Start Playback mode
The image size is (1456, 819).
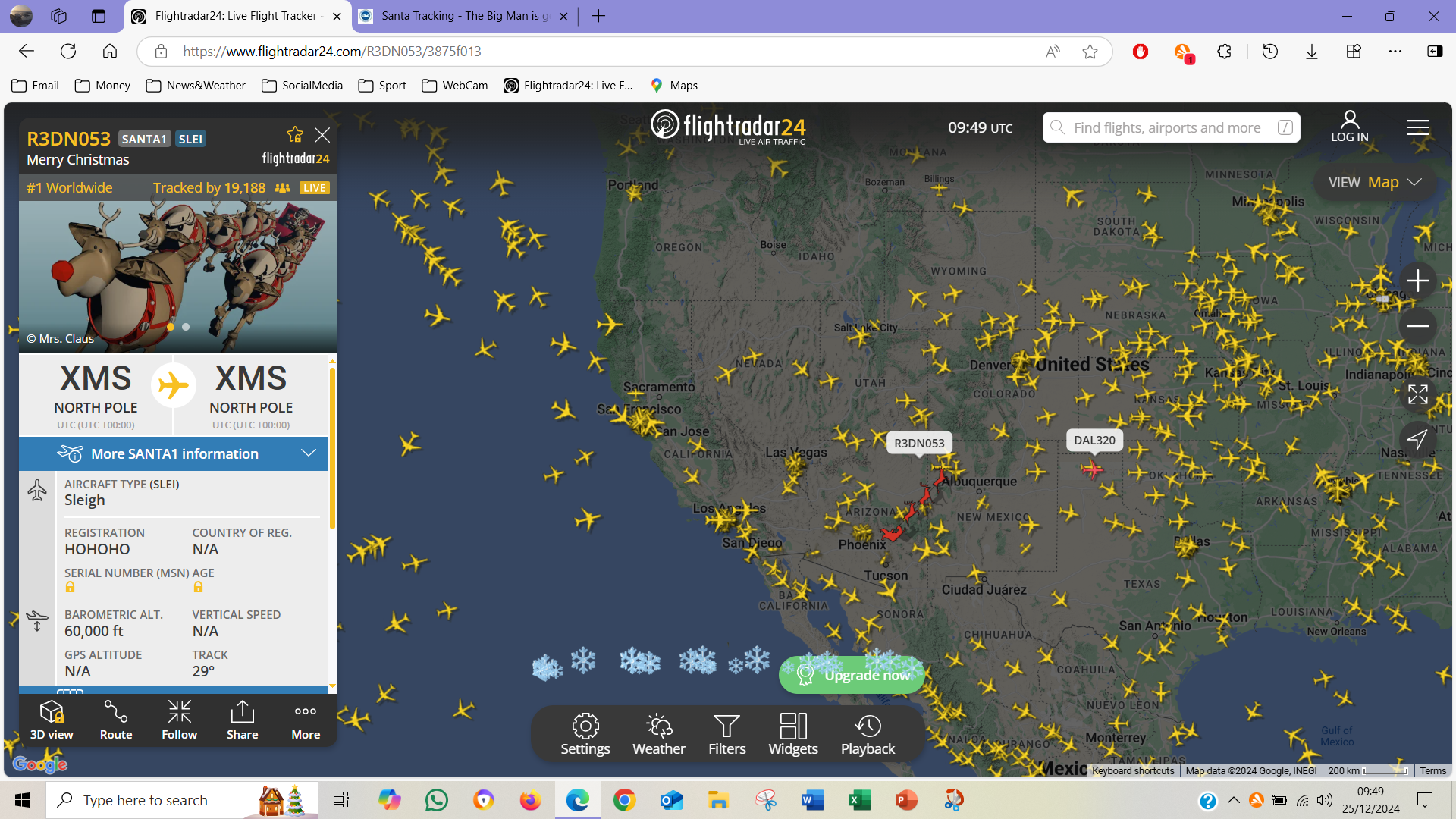pyautogui.click(x=868, y=734)
